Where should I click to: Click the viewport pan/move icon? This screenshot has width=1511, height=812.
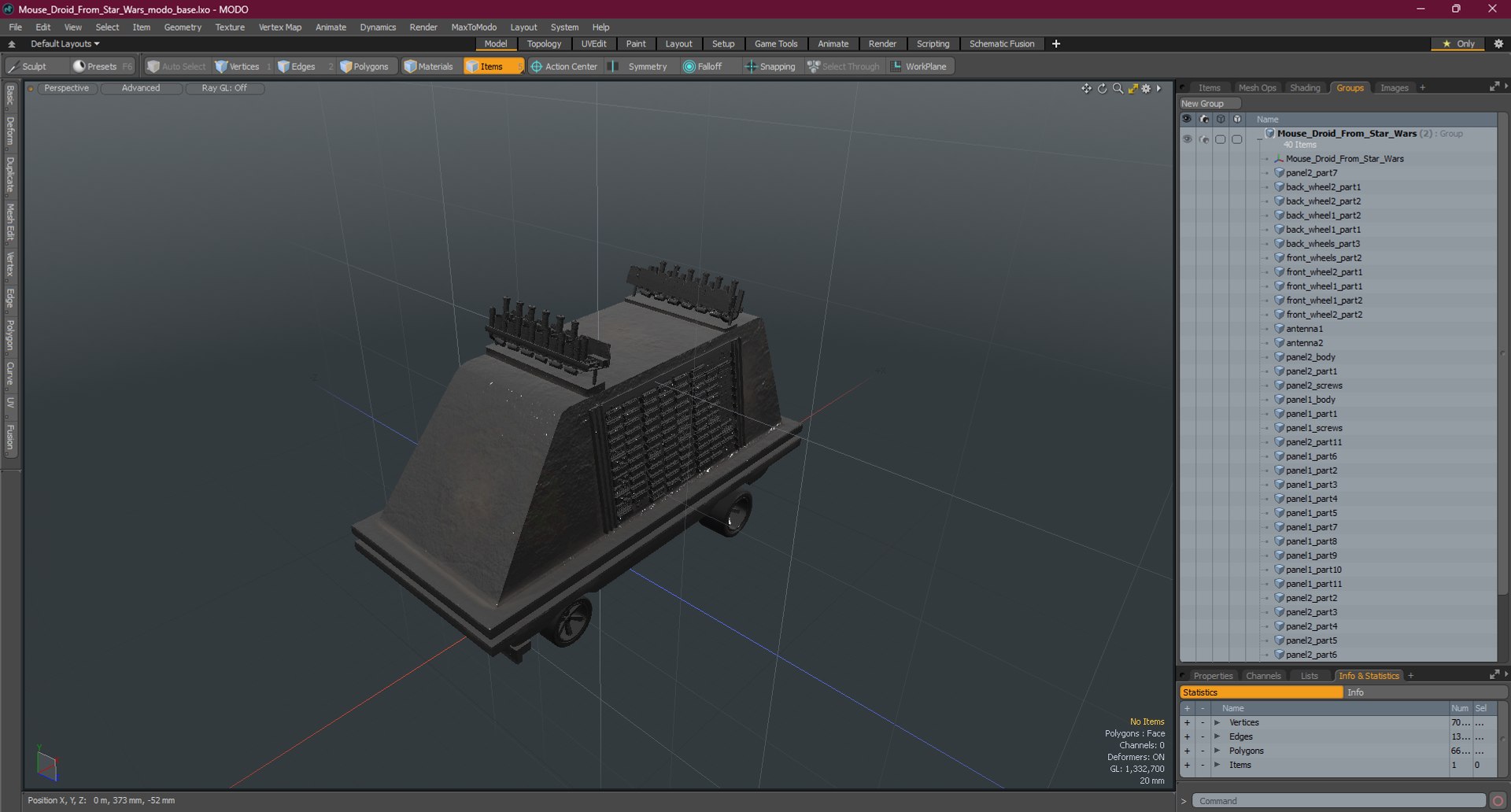pos(1087,88)
